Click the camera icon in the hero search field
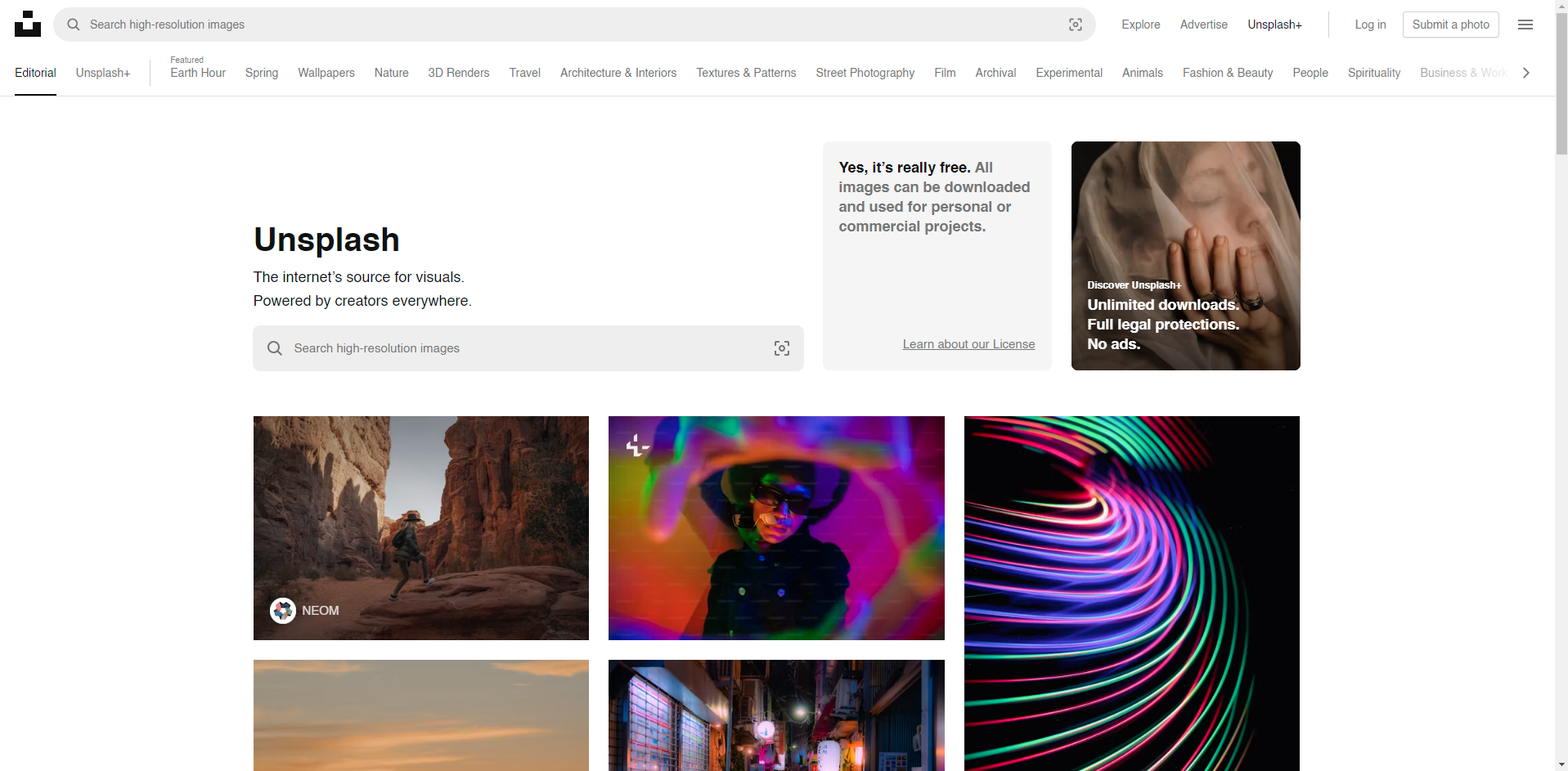Screen dimensions: 1568x771 (781, 347)
